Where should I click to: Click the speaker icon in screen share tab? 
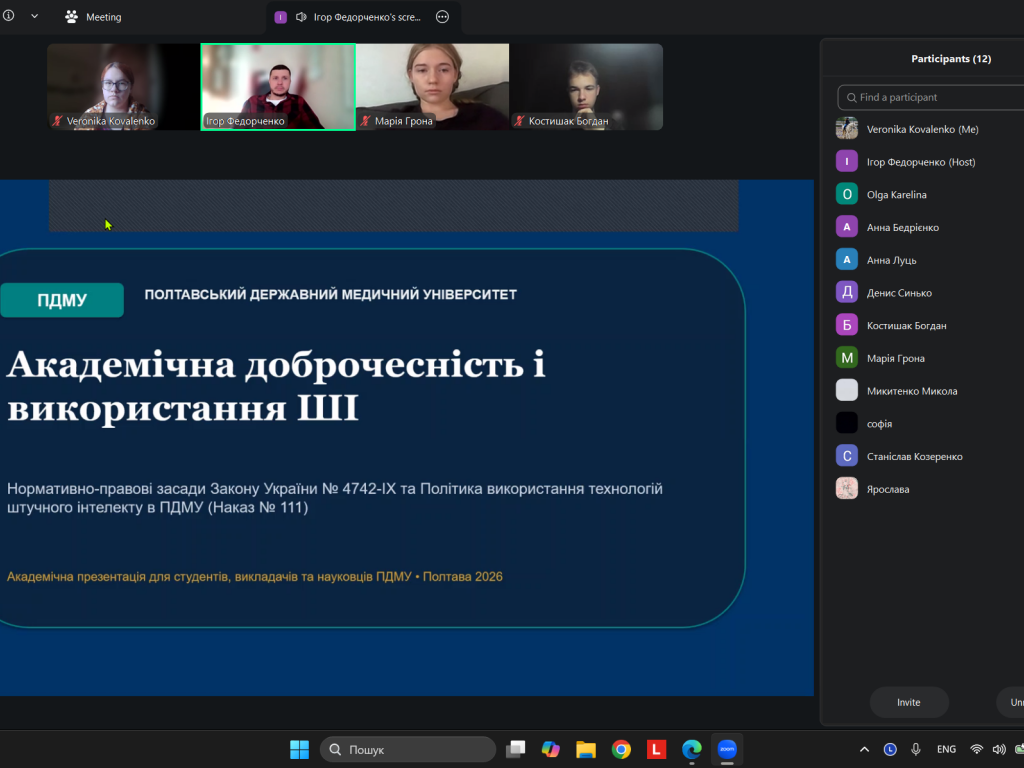tap(301, 17)
